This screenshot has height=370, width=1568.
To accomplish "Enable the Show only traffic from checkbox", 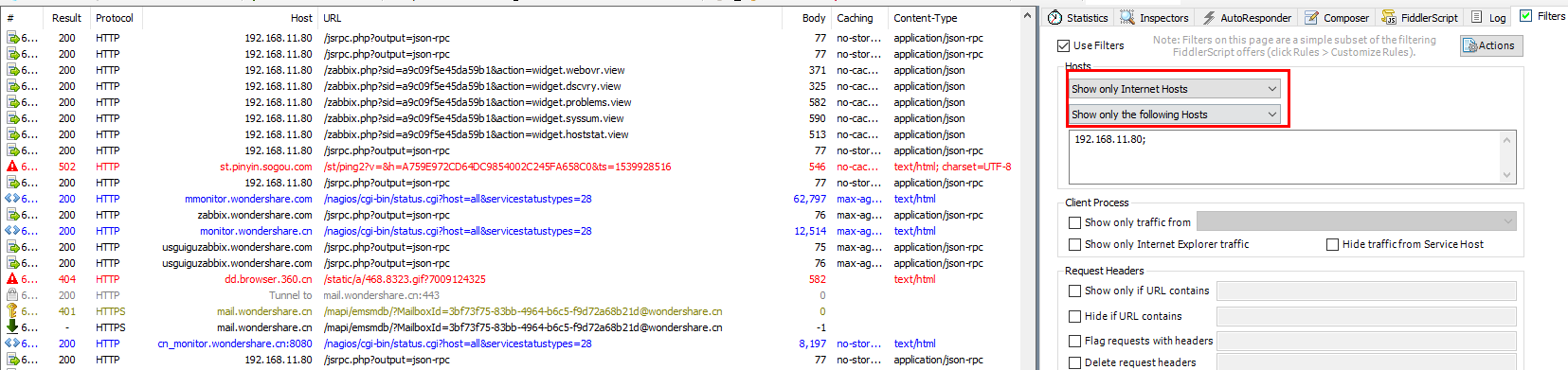I will tap(1074, 222).
